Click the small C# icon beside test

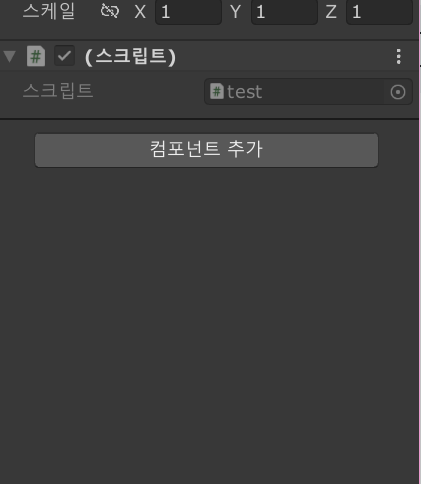(x=217, y=91)
